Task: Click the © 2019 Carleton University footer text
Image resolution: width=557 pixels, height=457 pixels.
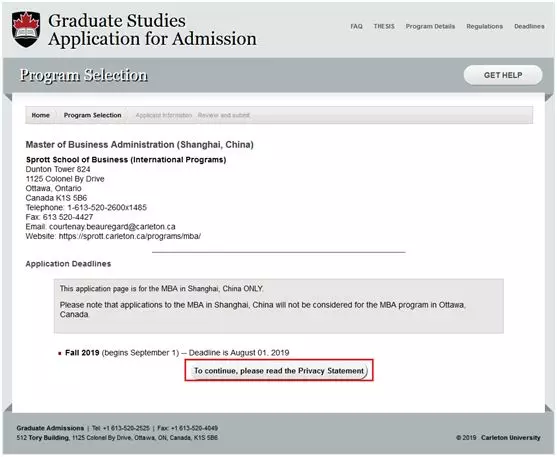Action: tap(498, 438)
